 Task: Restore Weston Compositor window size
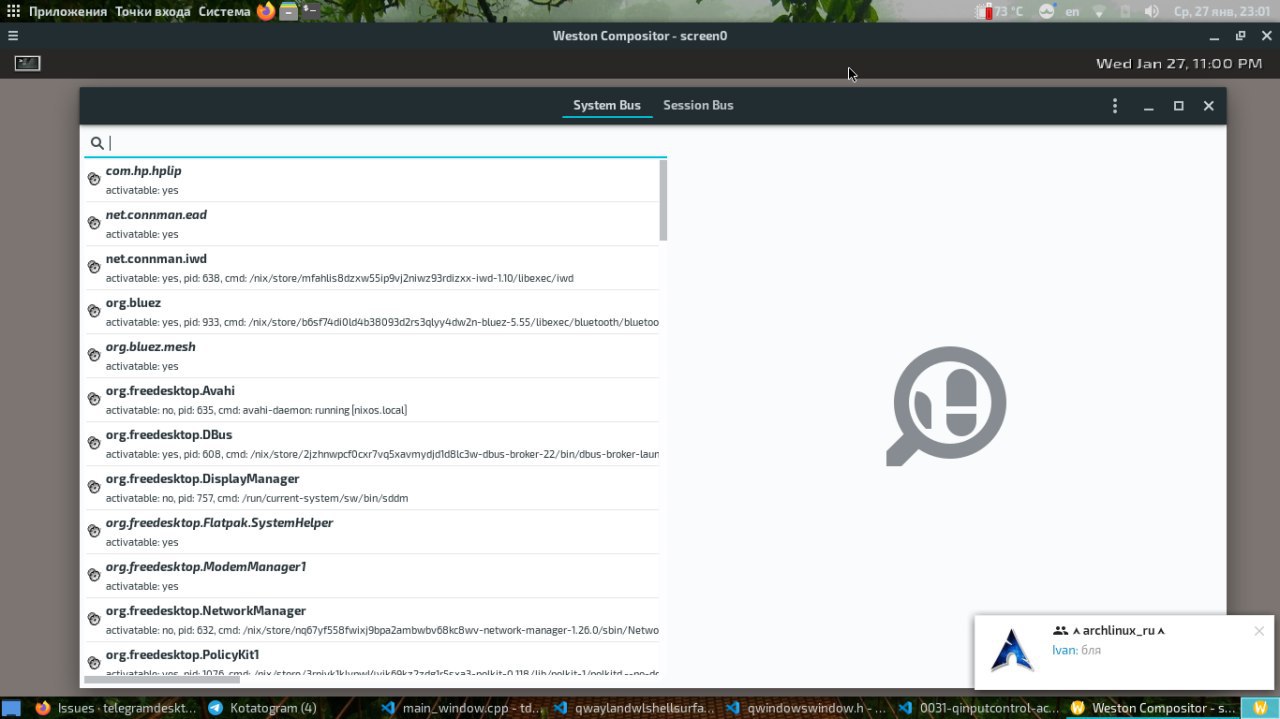tap(1240, 36)
